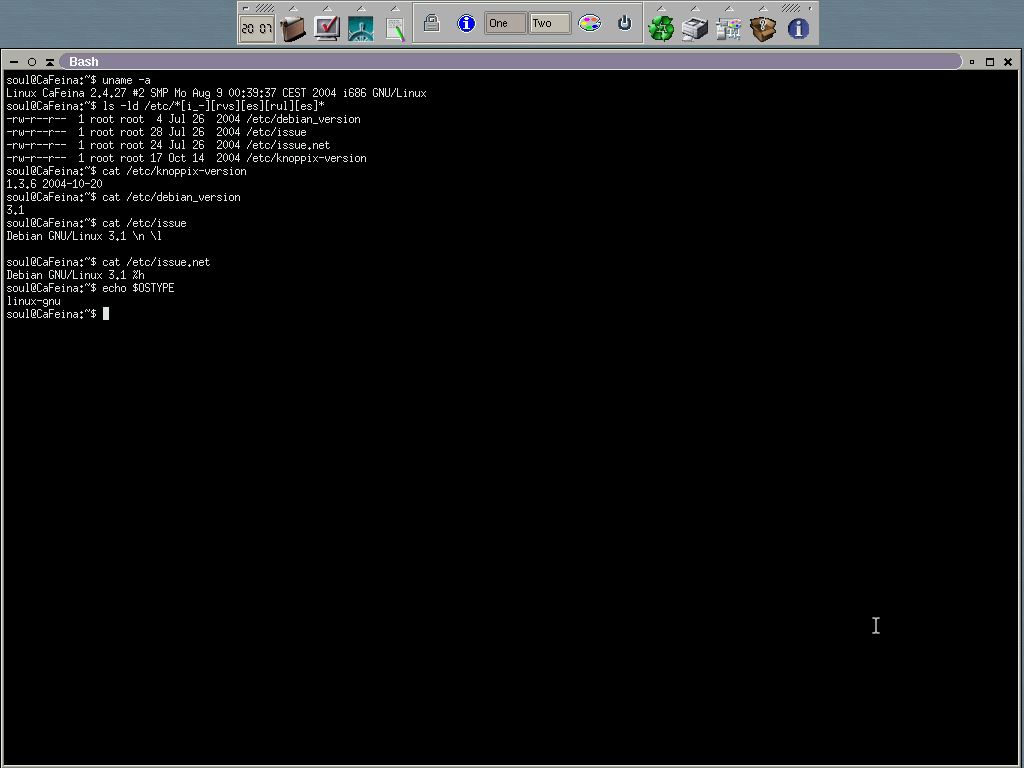Open the ship's wheel icon in the panel
This screenshot has height=768, width=1024.
click(x=360, y=28)
